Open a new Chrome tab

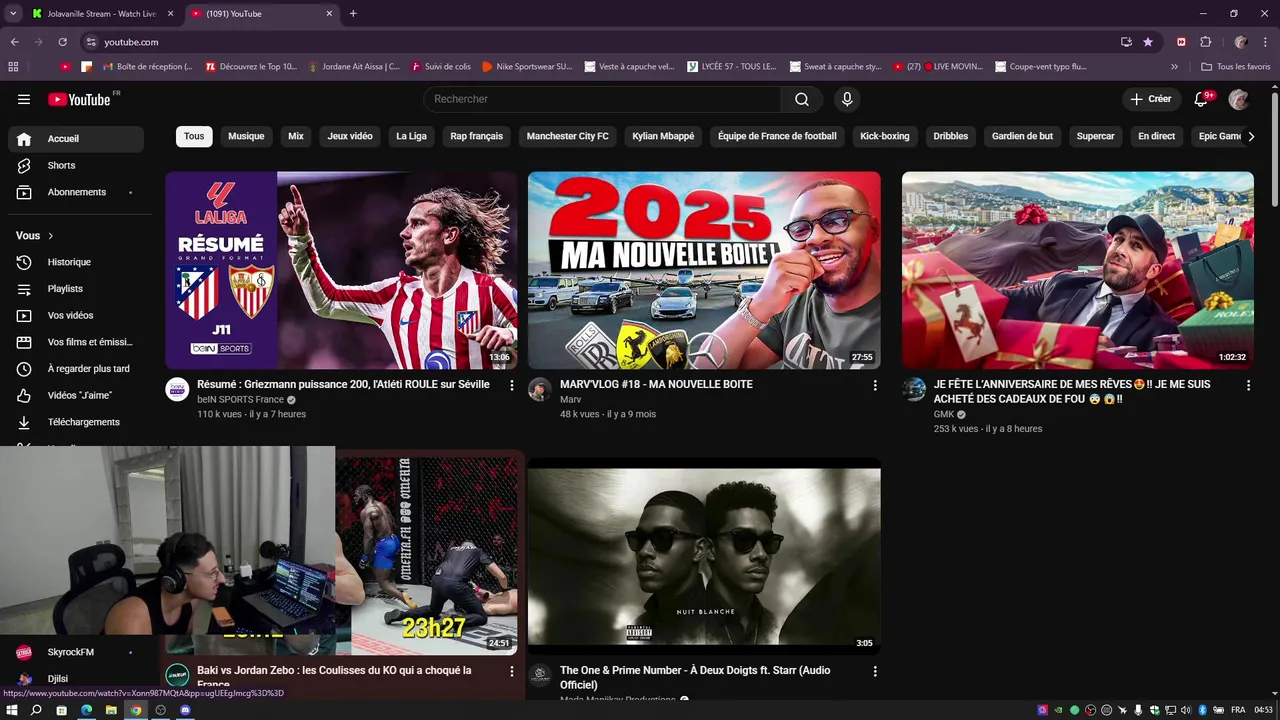coord(353,14)
